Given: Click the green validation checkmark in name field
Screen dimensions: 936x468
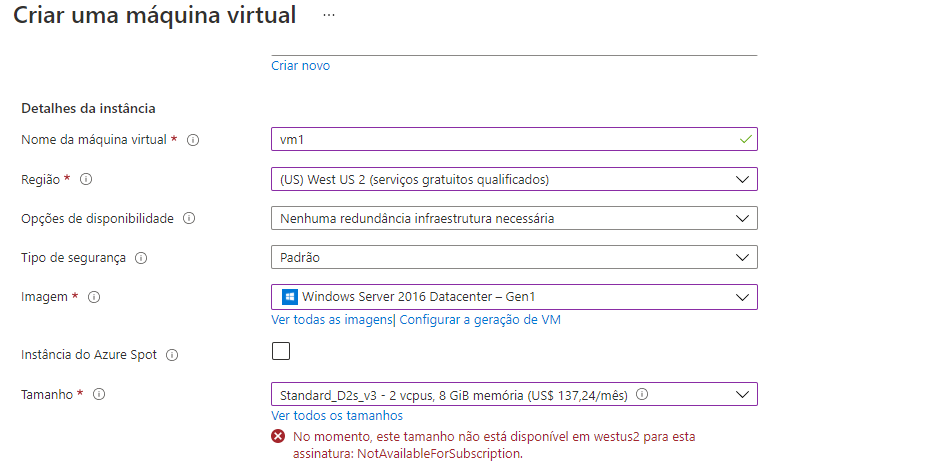Looking at the screenshot, I should pyautogui.click(x=745, y=139).
